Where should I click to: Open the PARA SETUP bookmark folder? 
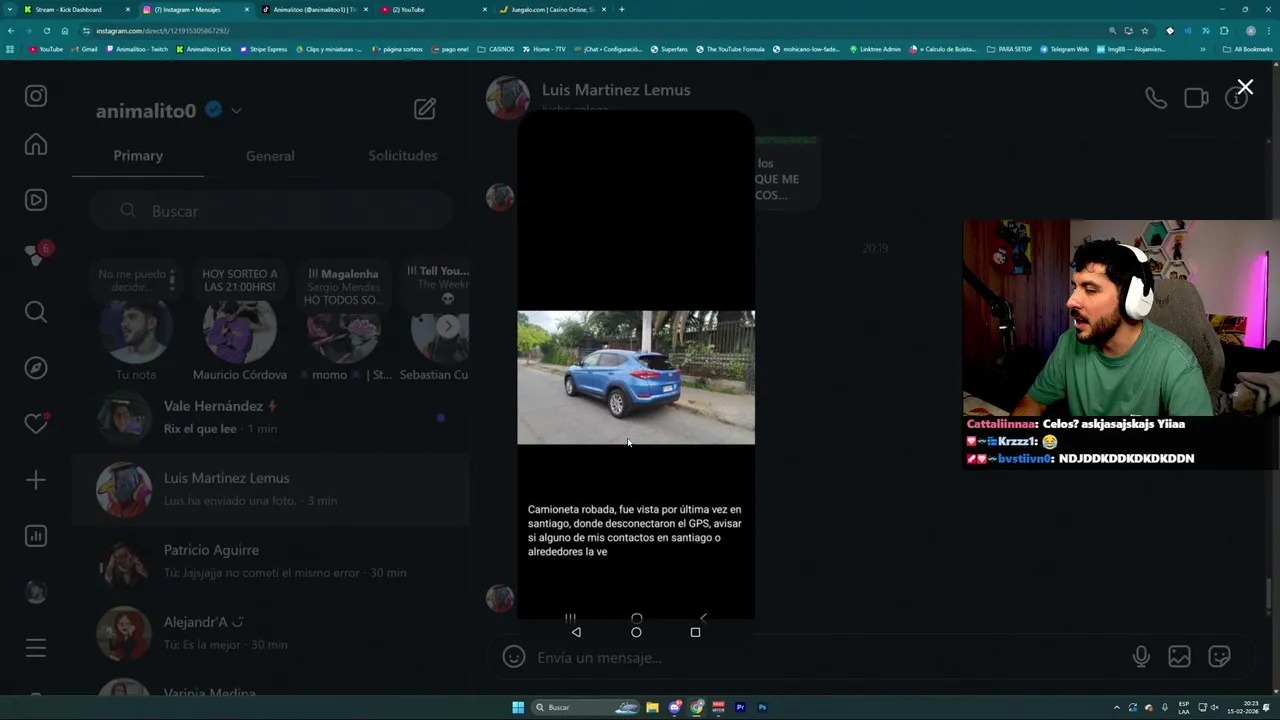coord(1009,49)
